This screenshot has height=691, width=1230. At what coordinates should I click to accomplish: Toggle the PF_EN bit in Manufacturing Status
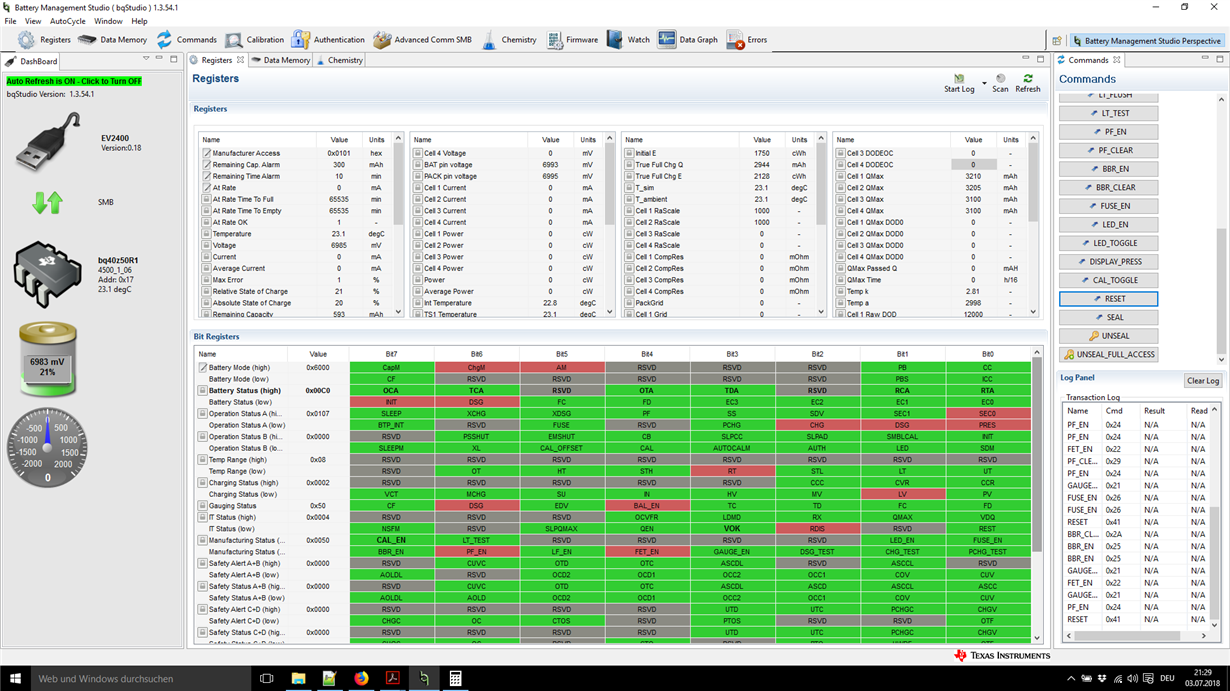click(x=476, y=552)
